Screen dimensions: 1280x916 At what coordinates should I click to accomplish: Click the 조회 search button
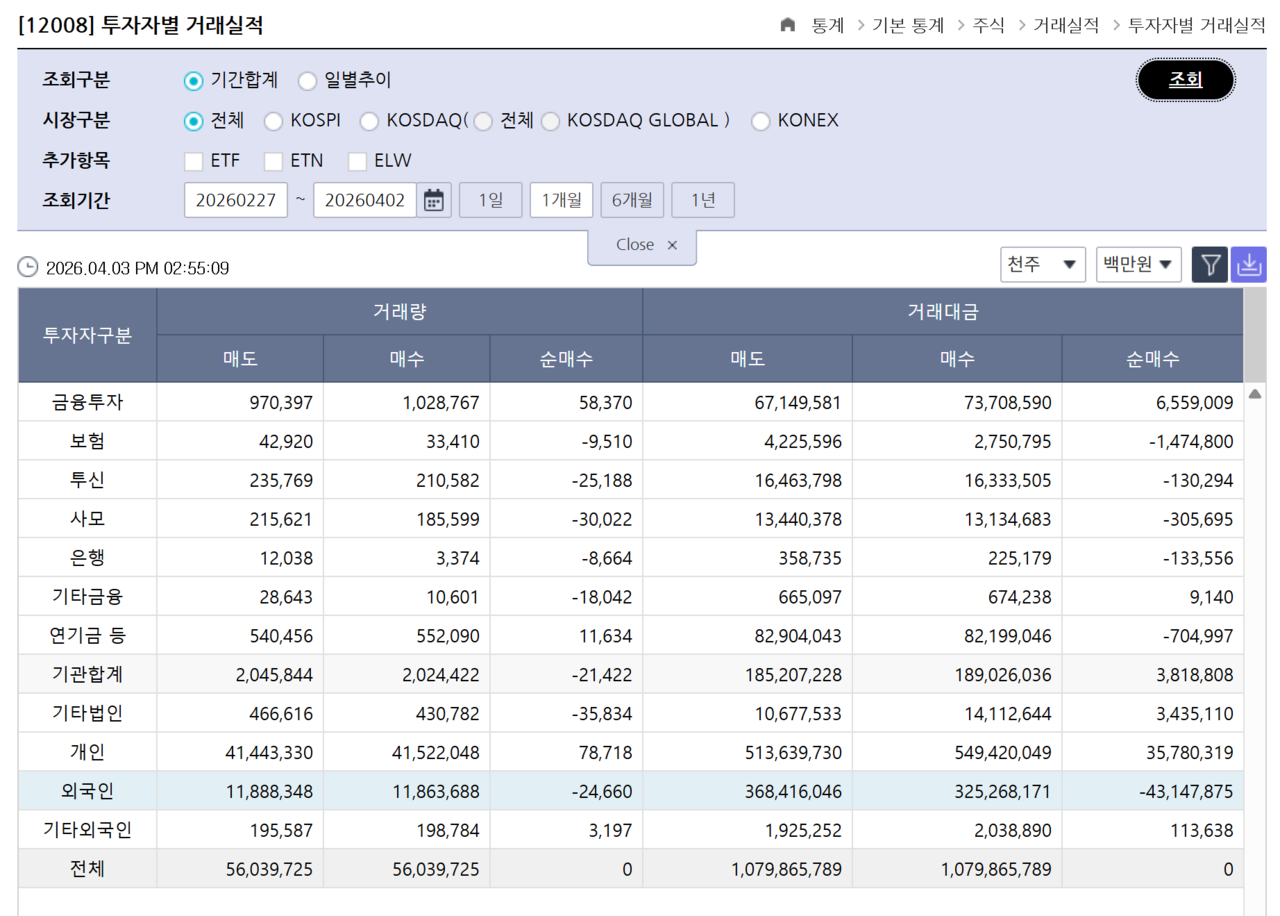click(x=1186, y=80)
